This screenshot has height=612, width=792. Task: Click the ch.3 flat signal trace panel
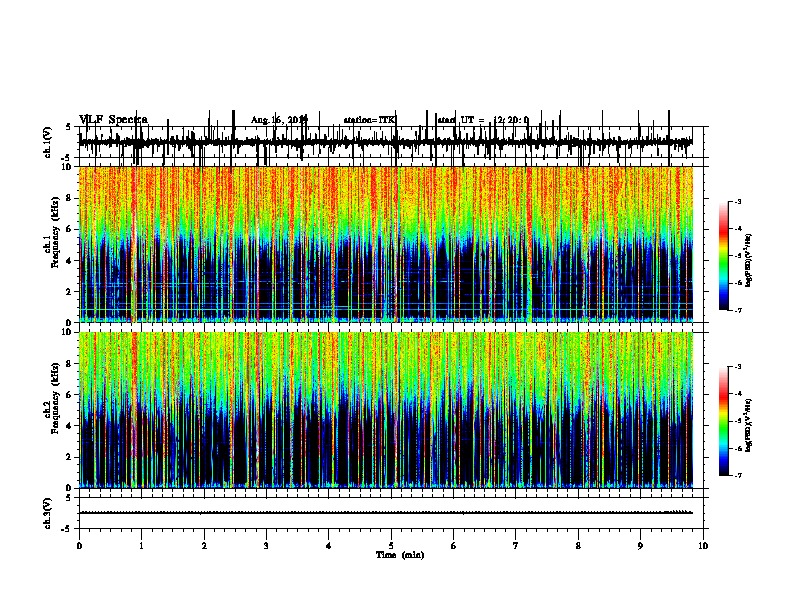click(x=391, y=513)
